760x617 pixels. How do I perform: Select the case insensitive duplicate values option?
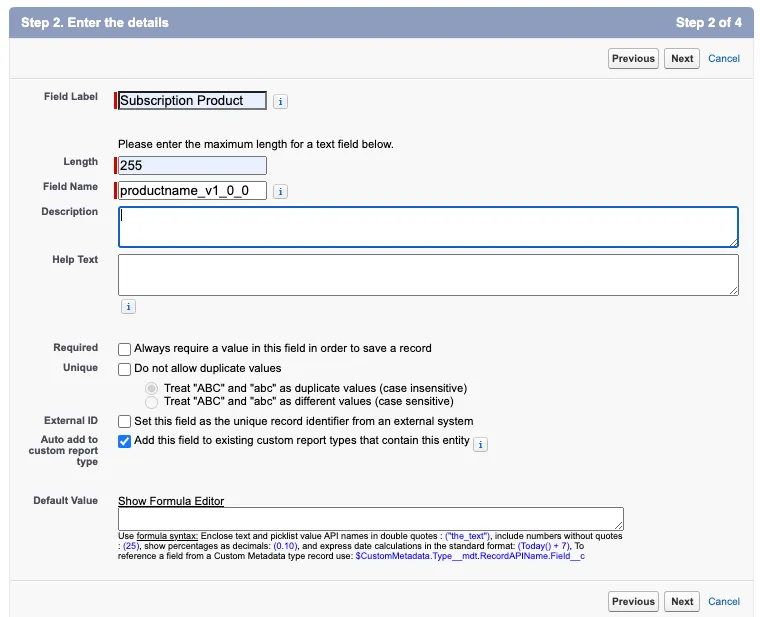click(x=152, y=388)
